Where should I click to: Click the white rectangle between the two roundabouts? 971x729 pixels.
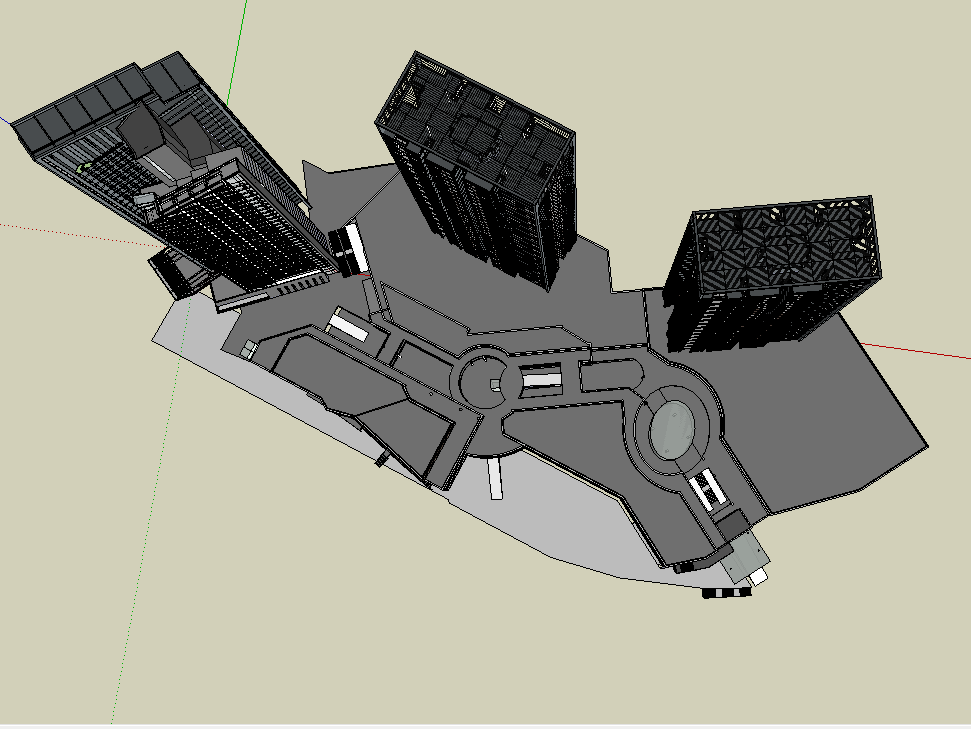(540, 379)
